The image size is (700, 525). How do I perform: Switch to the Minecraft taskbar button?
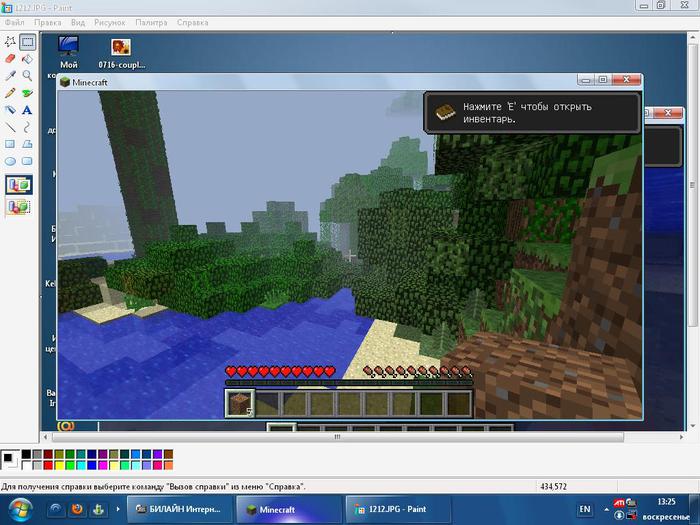(288, 509)
